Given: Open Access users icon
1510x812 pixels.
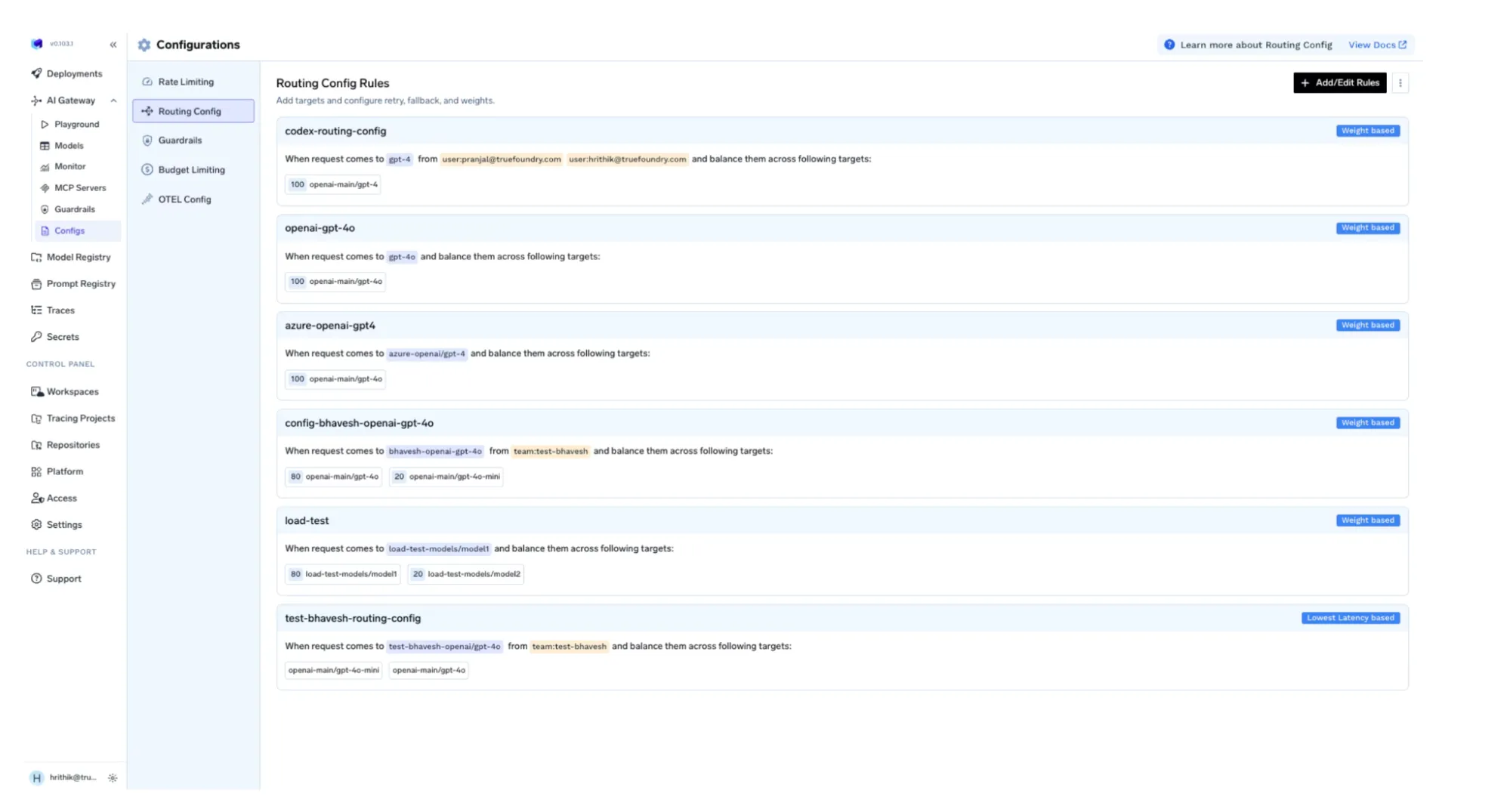Looking at the screenshot, I should point(37,499).
